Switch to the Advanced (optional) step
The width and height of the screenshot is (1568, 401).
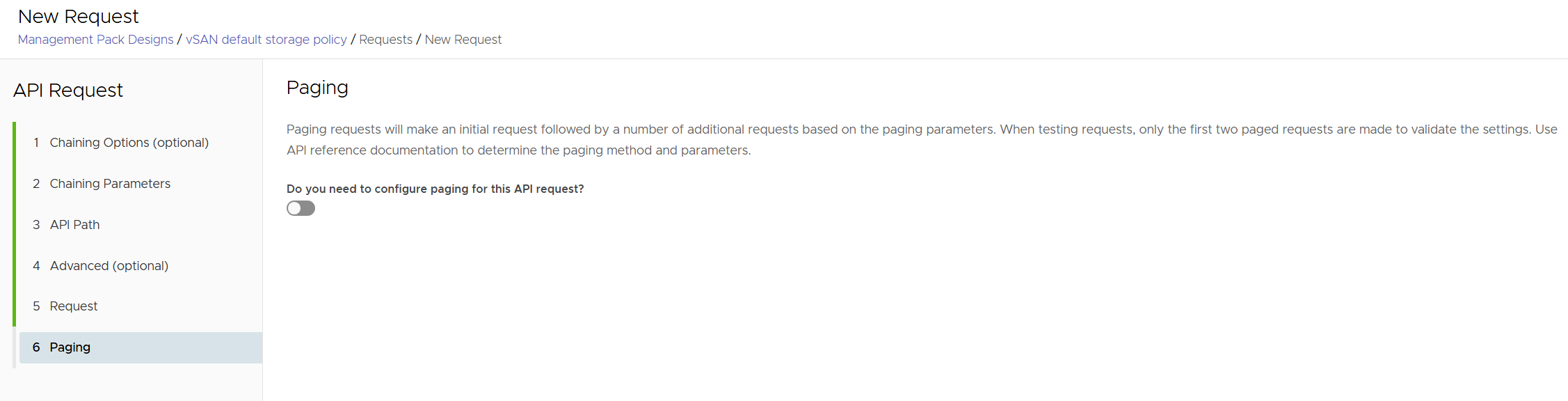(x=109, y=266)
